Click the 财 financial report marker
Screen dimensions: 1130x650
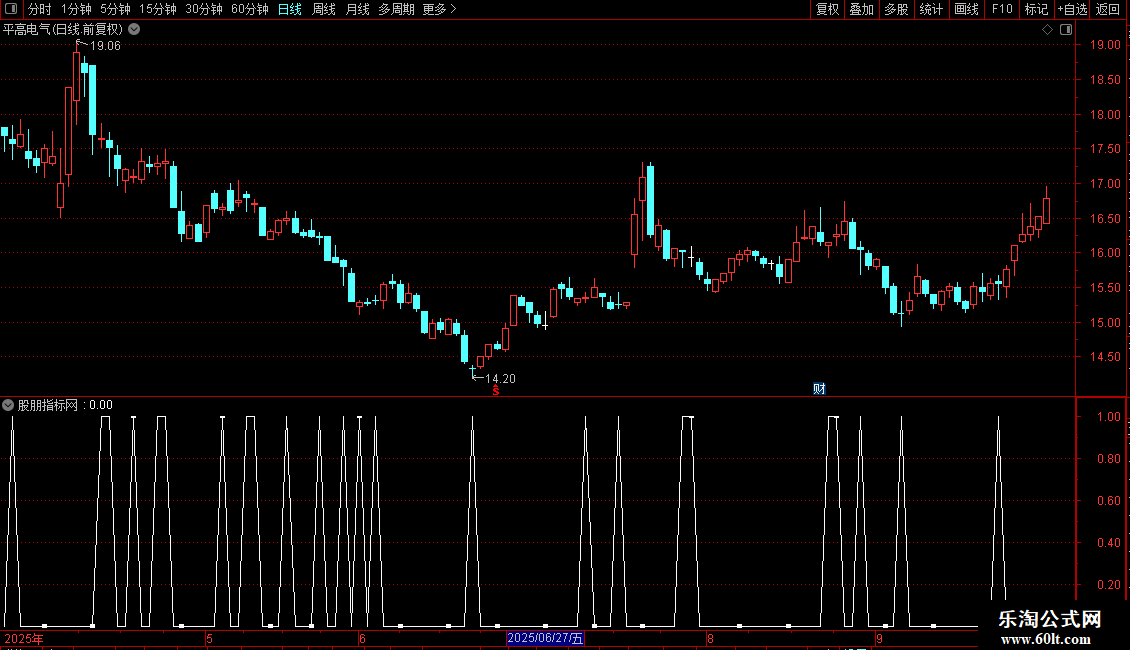pos(819,389)
